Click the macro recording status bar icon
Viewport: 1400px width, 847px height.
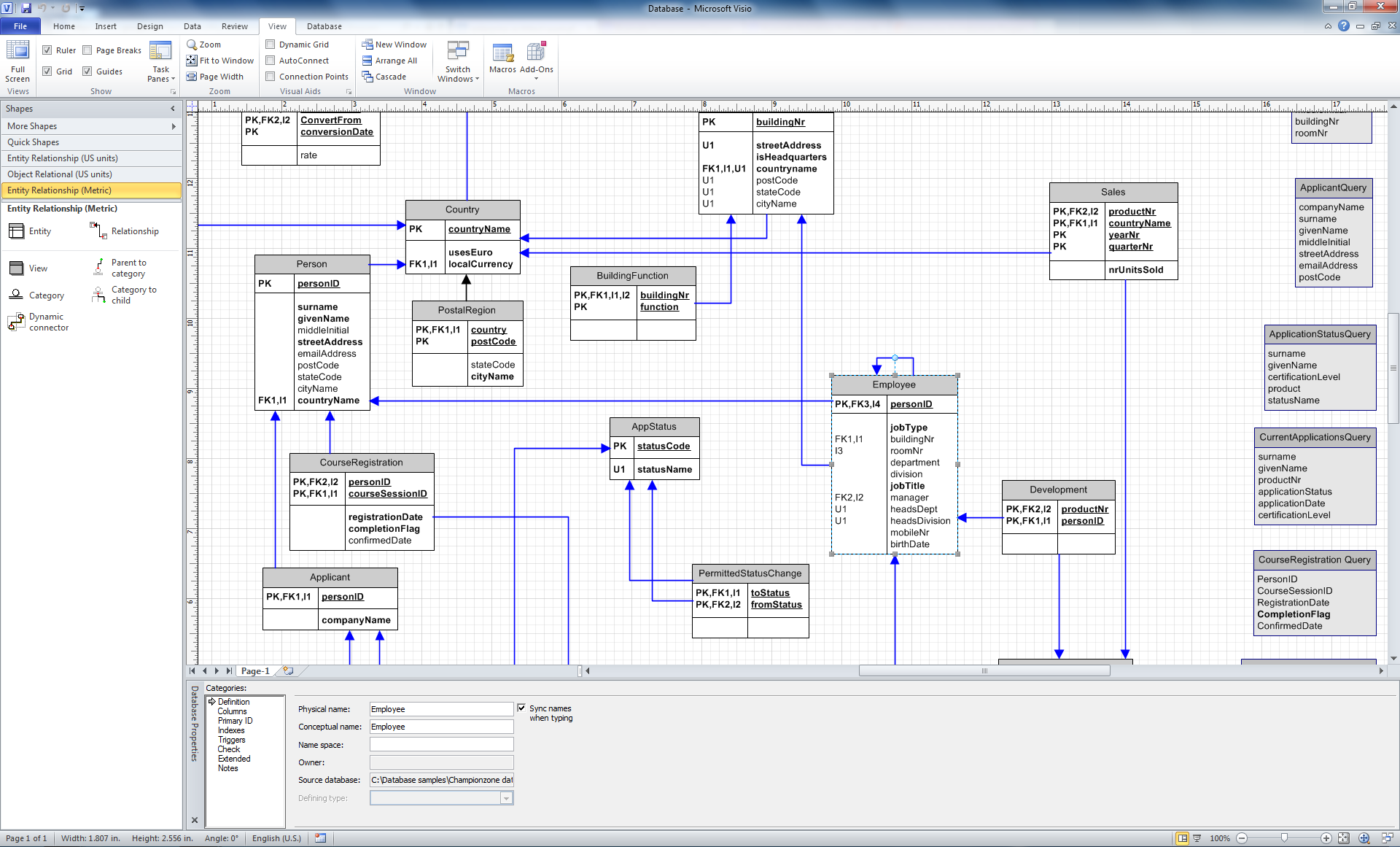[x=320, y=838]
